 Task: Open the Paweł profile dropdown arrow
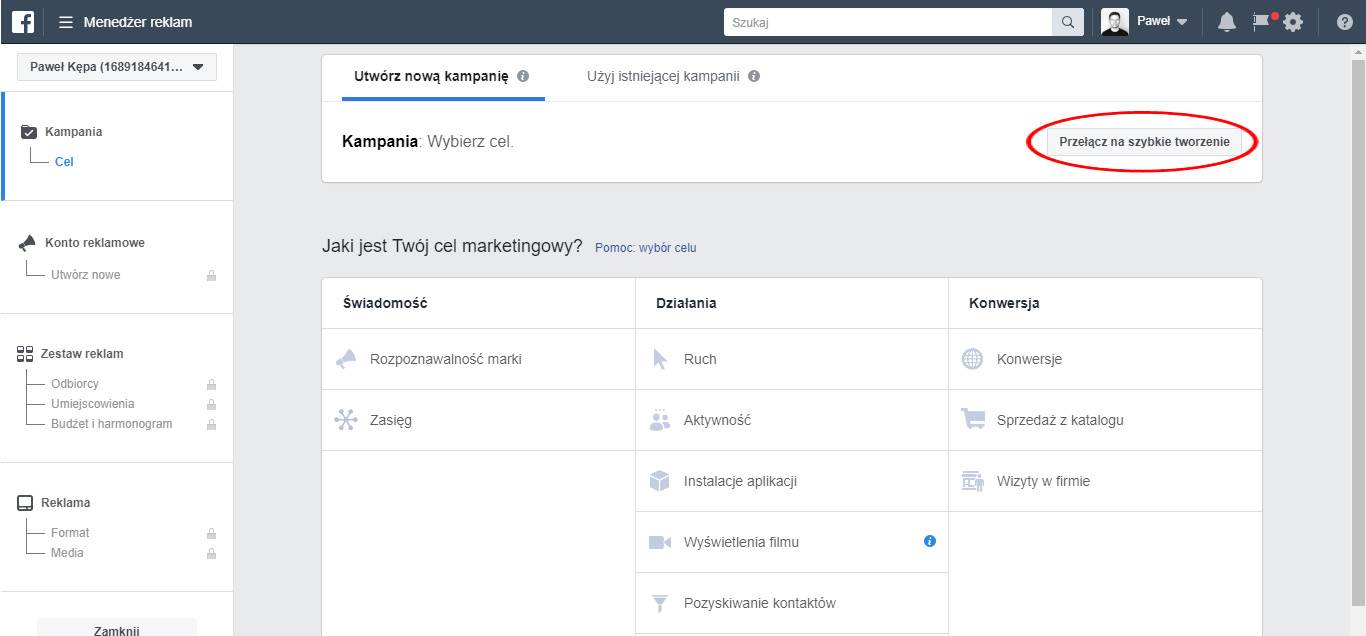pyautogui.click(x=1182, y=22)
